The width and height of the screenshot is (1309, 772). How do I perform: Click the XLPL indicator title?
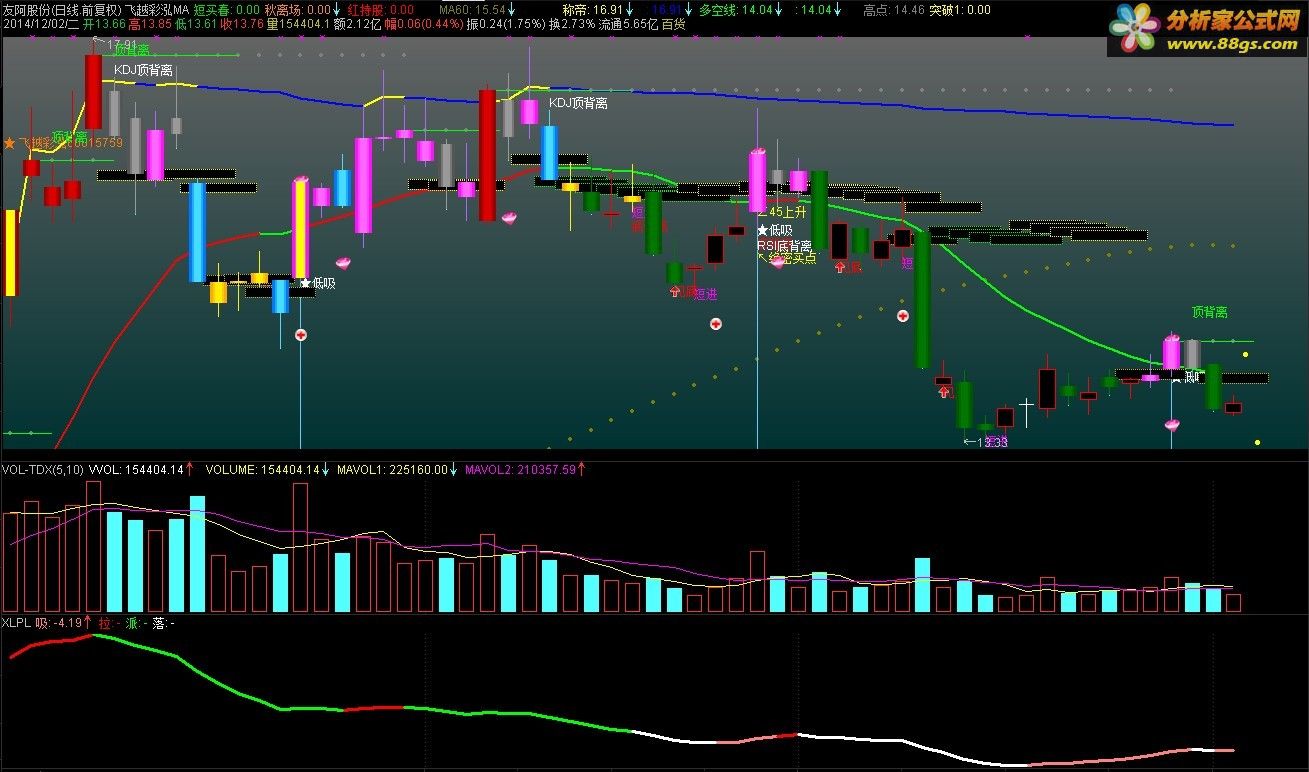point(16,622)
